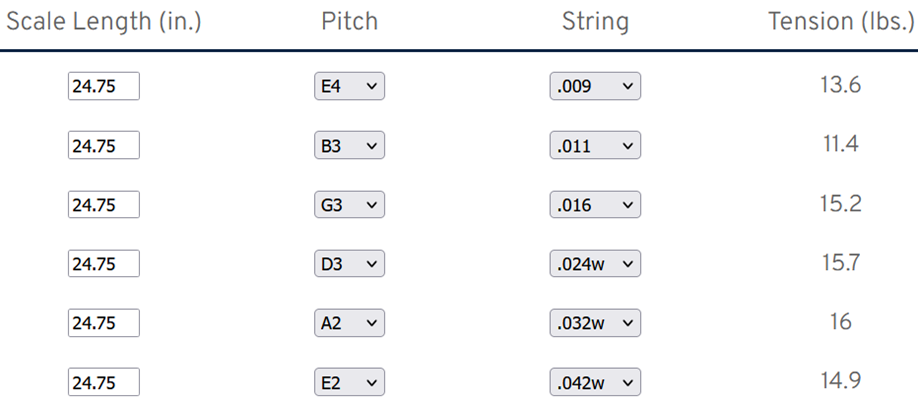Open the D3 pitch dropdown
This screenshot has width=918, height=403.
tap(349, 264)
